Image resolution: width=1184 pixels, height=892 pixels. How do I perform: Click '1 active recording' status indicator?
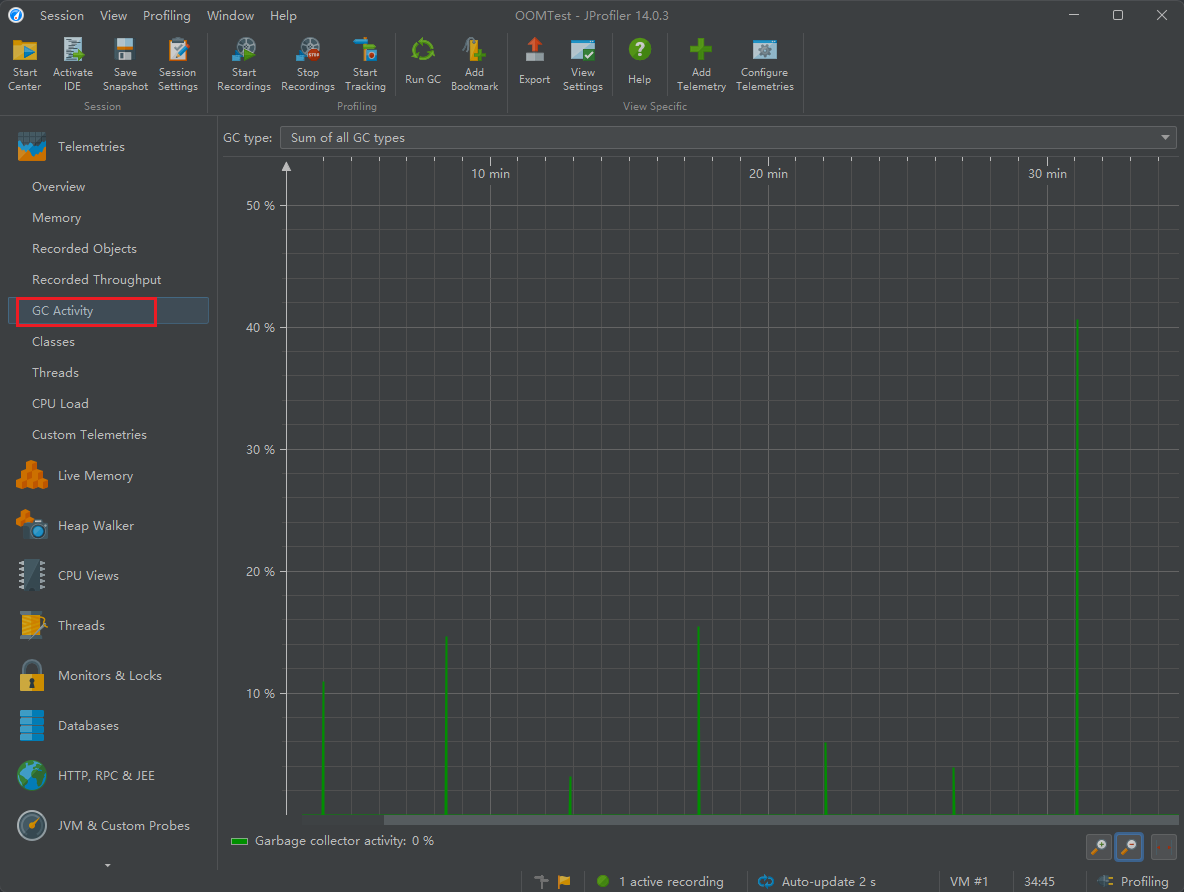(x=660, y=881)
